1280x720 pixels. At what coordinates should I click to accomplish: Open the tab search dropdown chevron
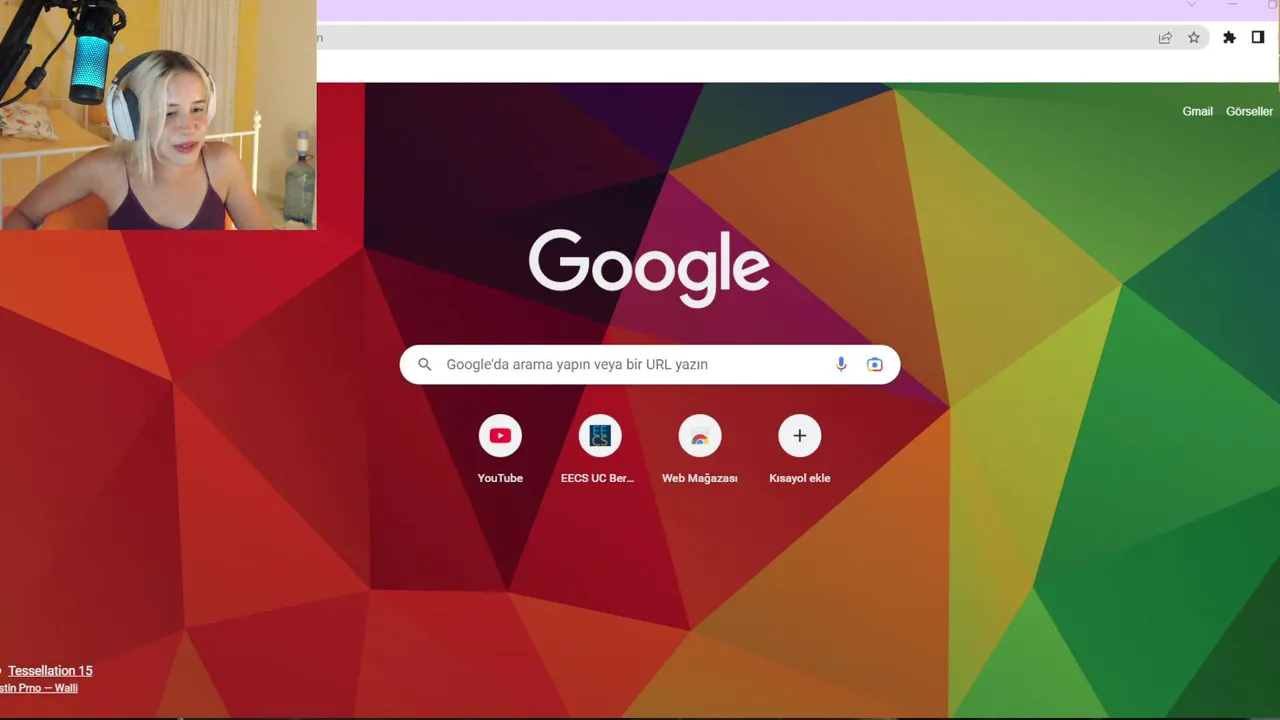(1191, 5)
